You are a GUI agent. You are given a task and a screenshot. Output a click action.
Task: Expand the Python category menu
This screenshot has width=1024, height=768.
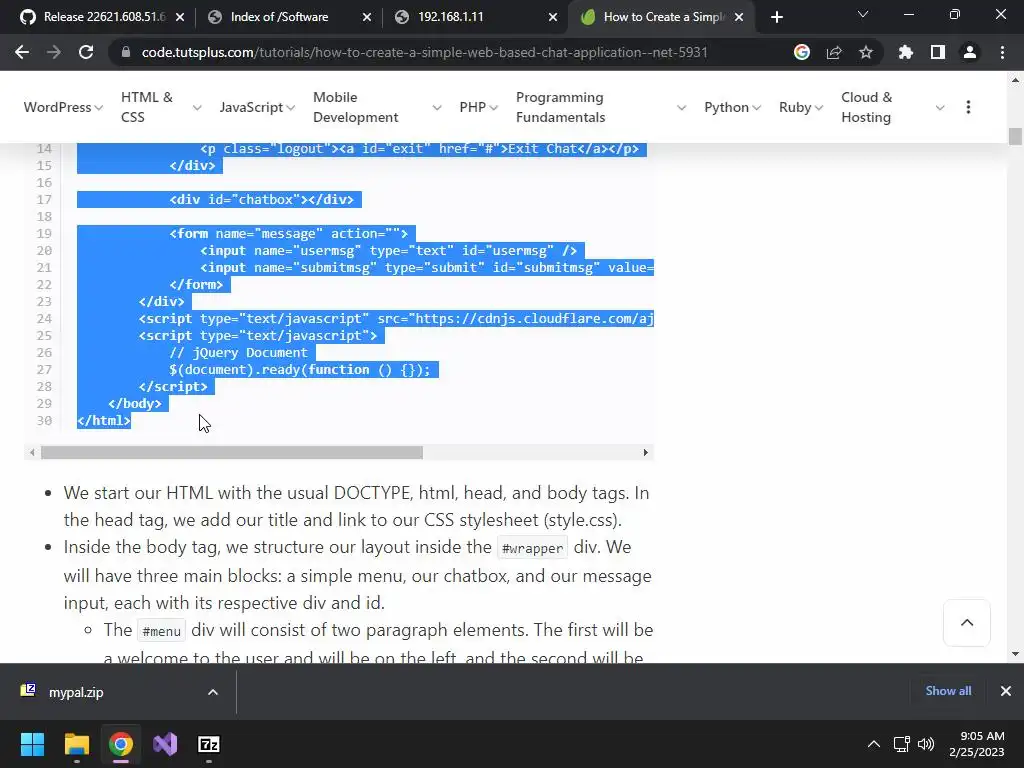732,107
